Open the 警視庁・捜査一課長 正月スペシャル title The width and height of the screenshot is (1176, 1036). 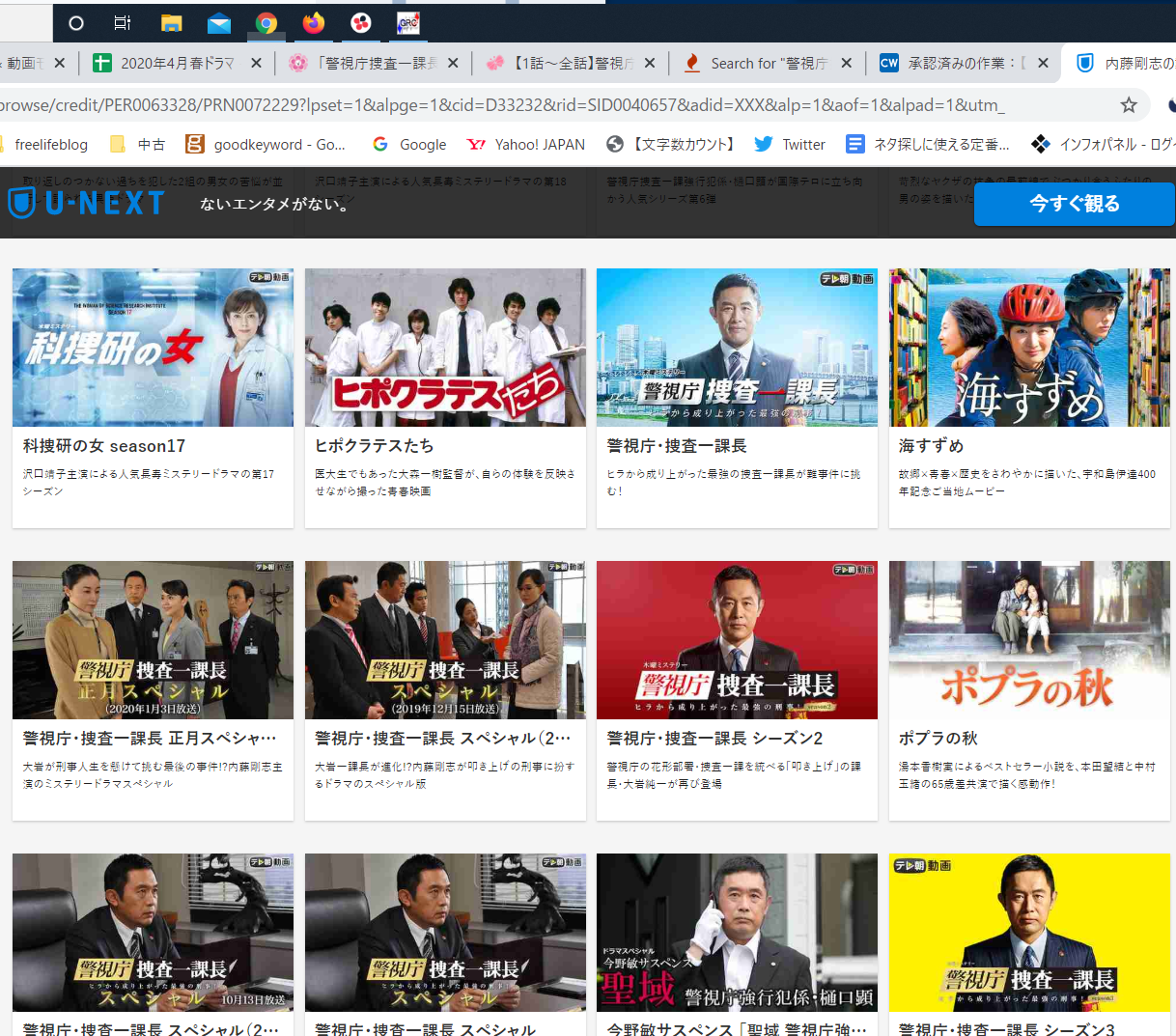click(x=150, y=739)
